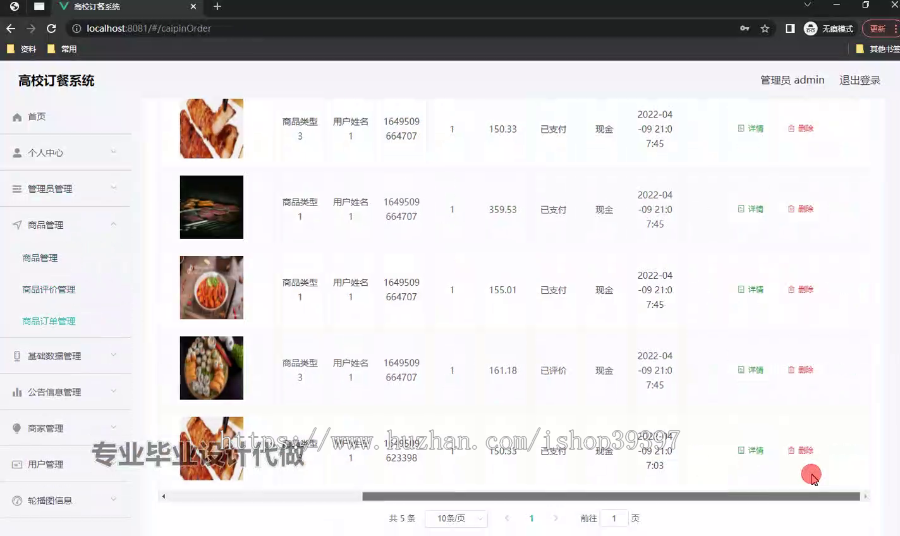Delete the 359.53 order
900x536 pixels.
(801, 209)
